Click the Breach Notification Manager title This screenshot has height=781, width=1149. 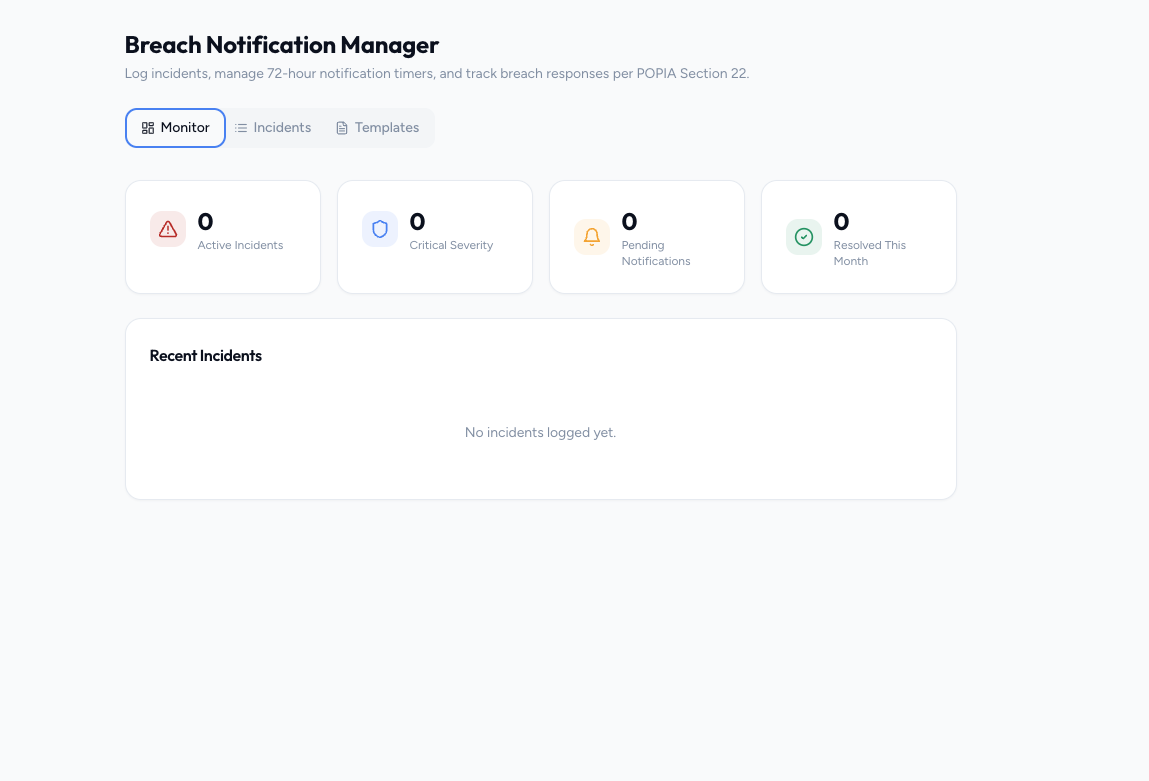[281, 45]
